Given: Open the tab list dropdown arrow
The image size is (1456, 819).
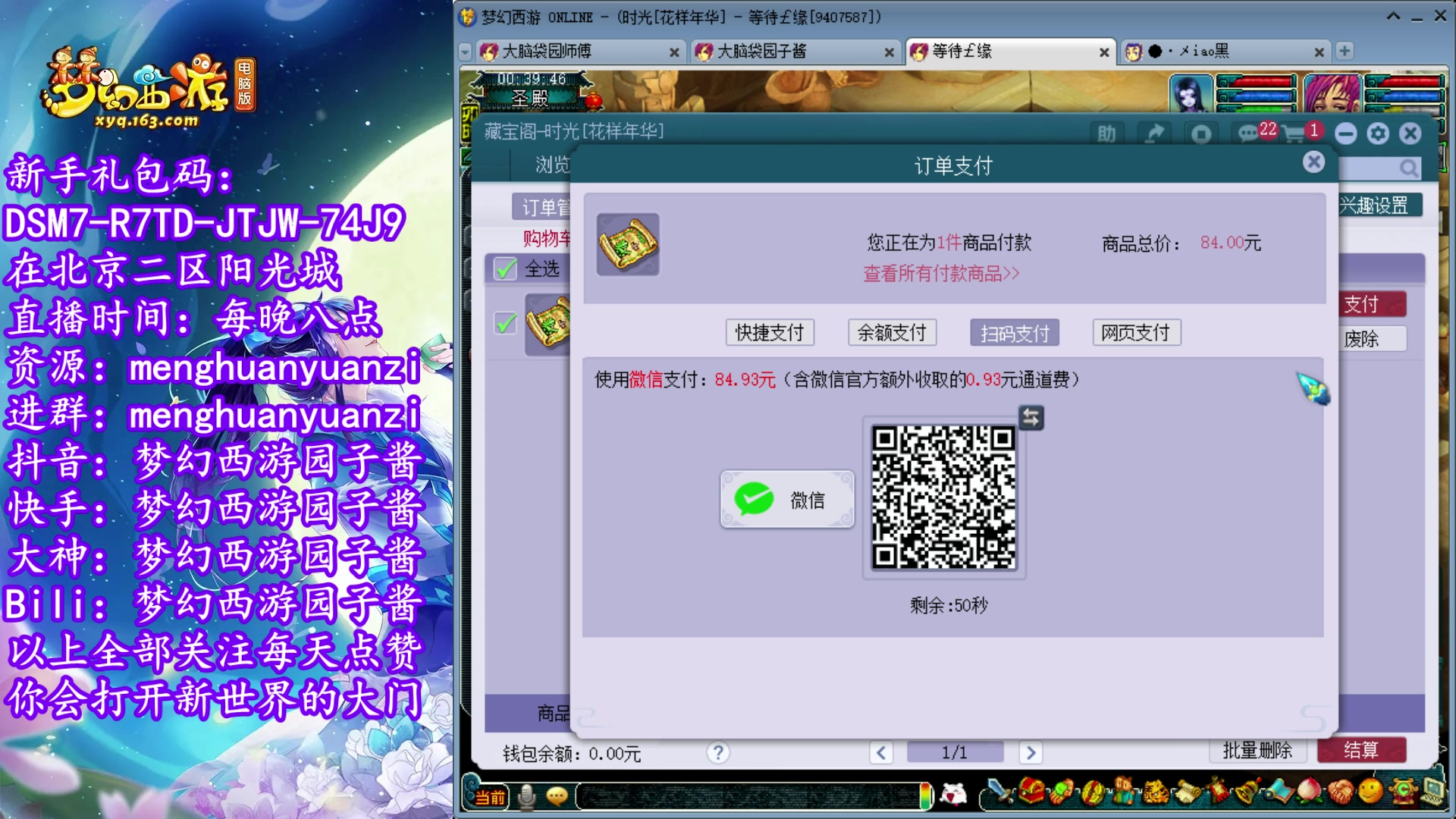Looking at the screenshot, I should pos(465,52).
